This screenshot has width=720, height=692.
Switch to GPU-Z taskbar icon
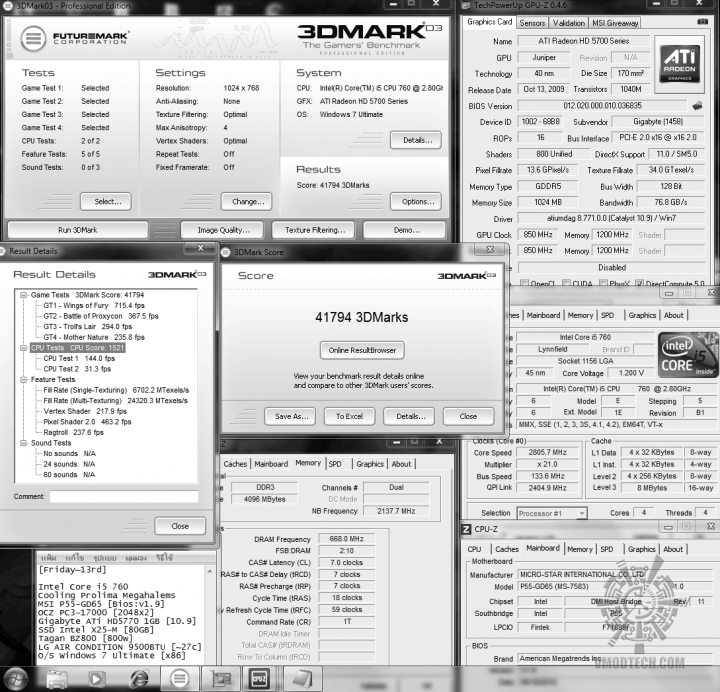(x=221, y=679)
